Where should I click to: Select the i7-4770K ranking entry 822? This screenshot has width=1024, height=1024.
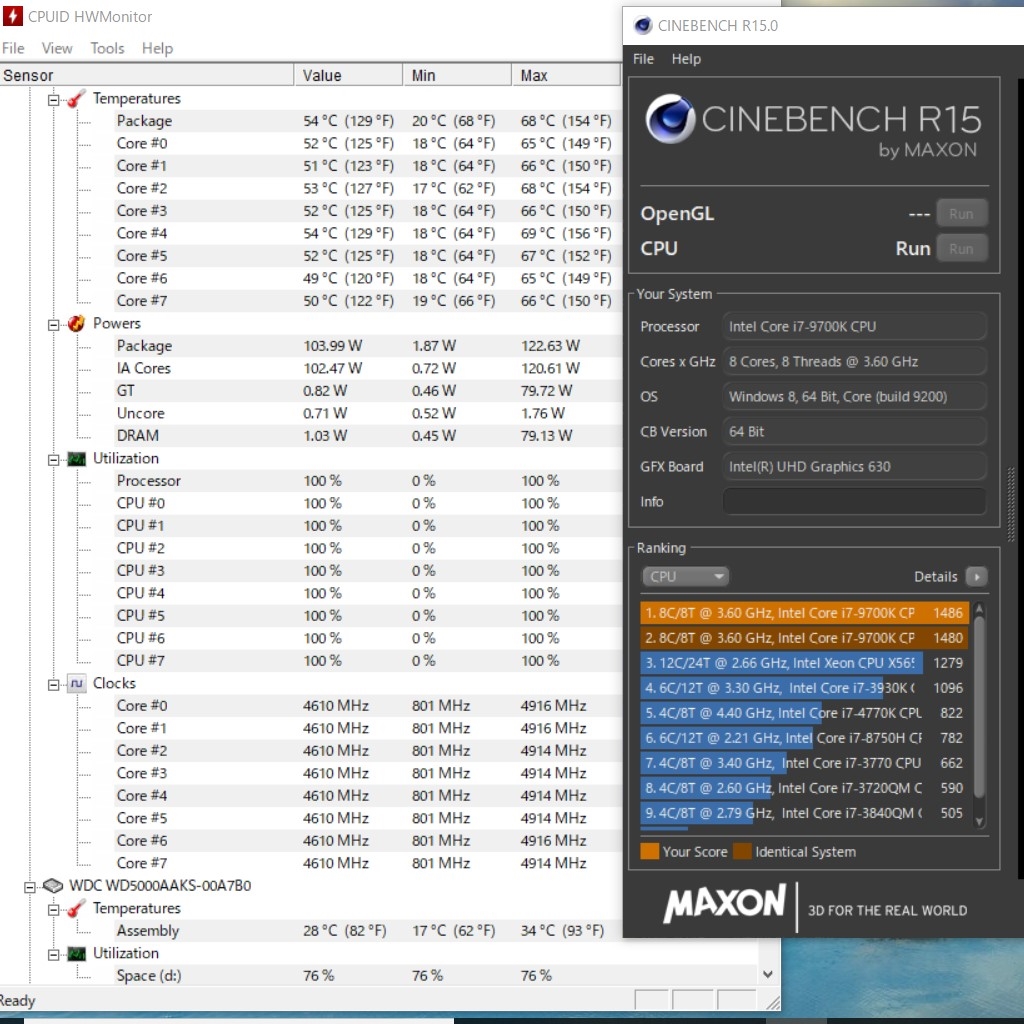pos(804,713)
